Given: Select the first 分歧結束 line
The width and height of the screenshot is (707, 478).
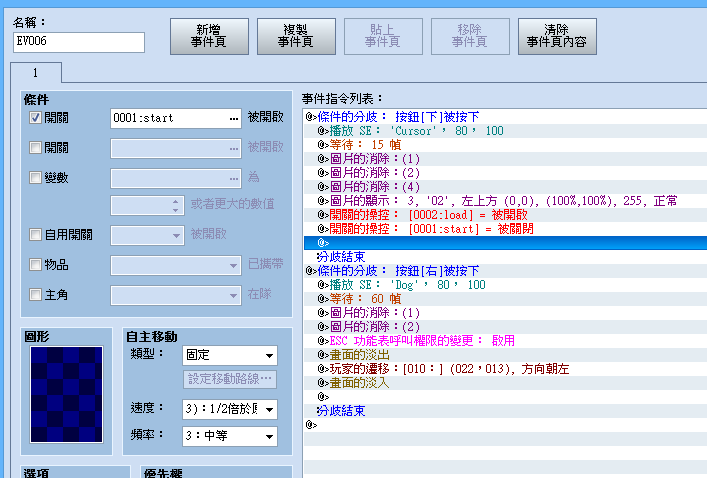Looking at the screenshot, I should tap(505, 257).
